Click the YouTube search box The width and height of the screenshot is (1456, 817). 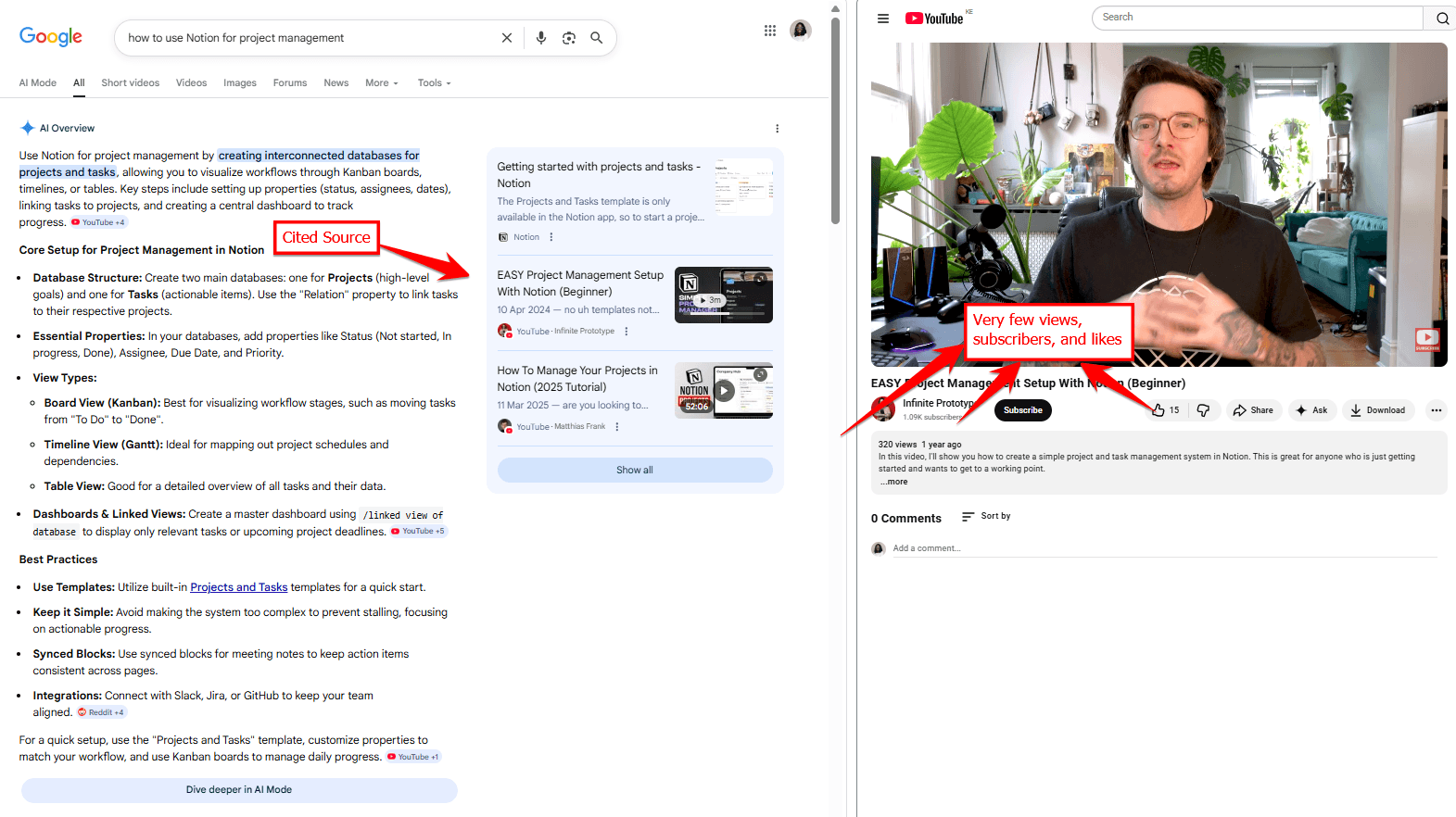[1258, 18]
